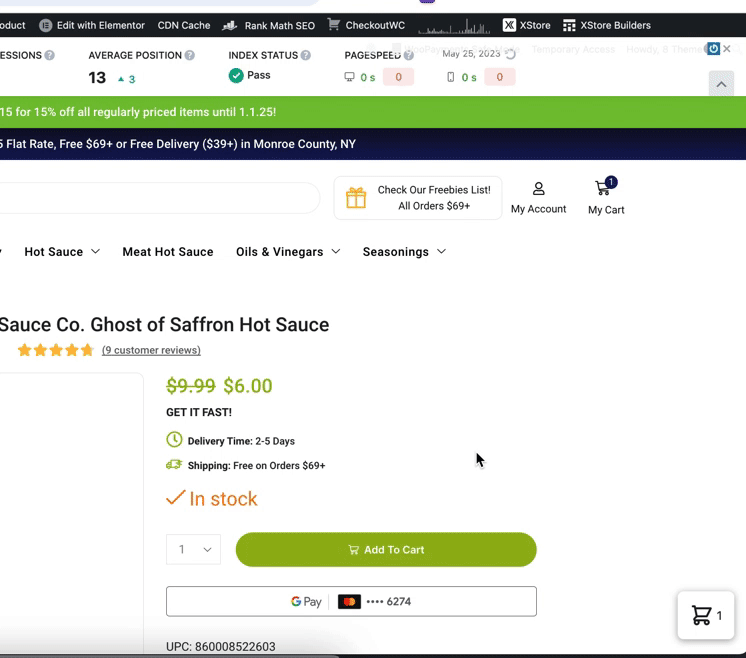
Task: Open the quantity dropdown
Action: (x=193, y=549)
